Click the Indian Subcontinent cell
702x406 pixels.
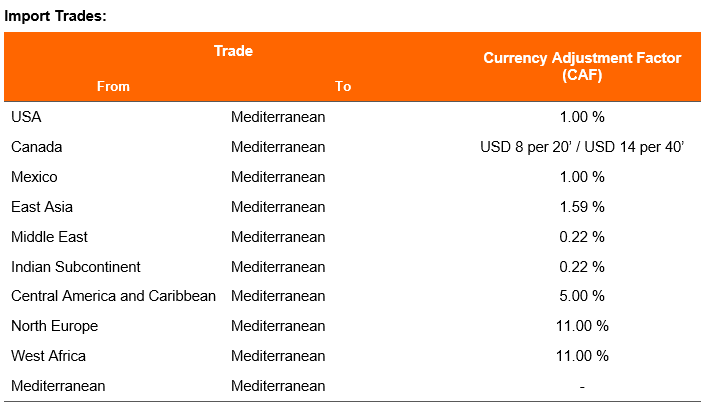pyautogui.click(x=76, y=267)
